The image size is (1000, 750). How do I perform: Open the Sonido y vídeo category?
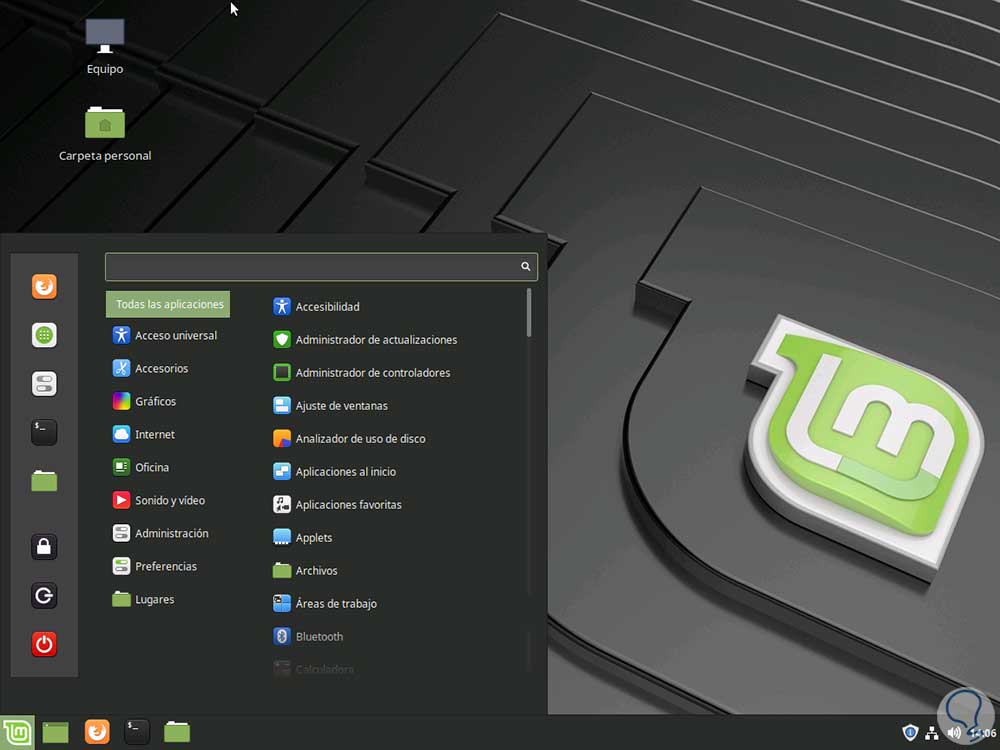[x=159, y=501]
